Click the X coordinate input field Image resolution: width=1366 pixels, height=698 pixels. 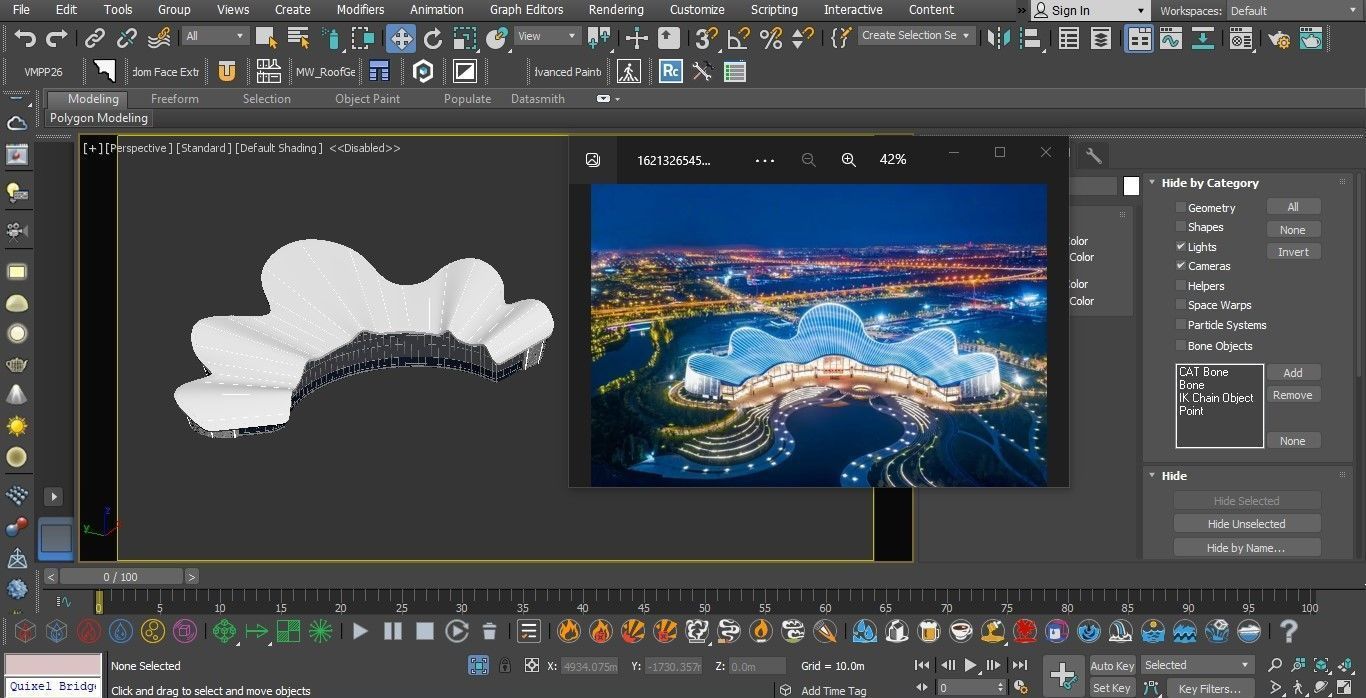point(589,666)
